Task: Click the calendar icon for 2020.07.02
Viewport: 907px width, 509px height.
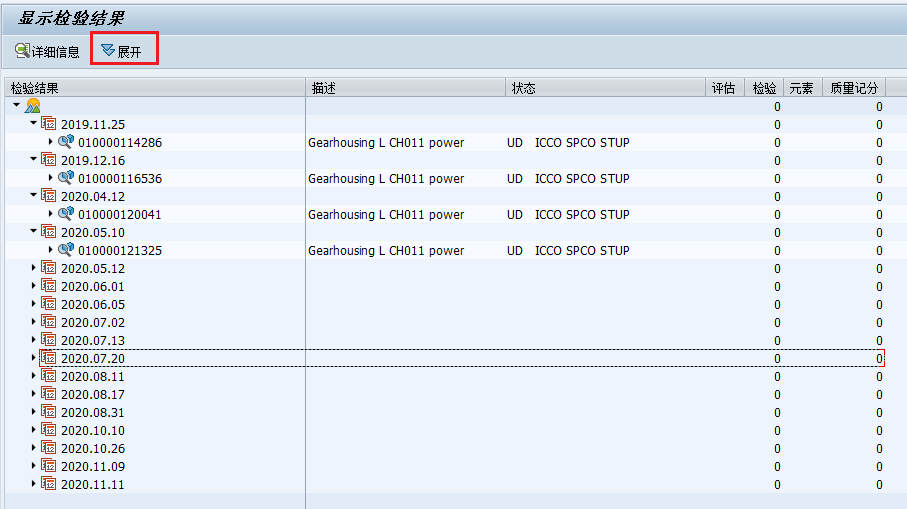Action: click(49, 322)
